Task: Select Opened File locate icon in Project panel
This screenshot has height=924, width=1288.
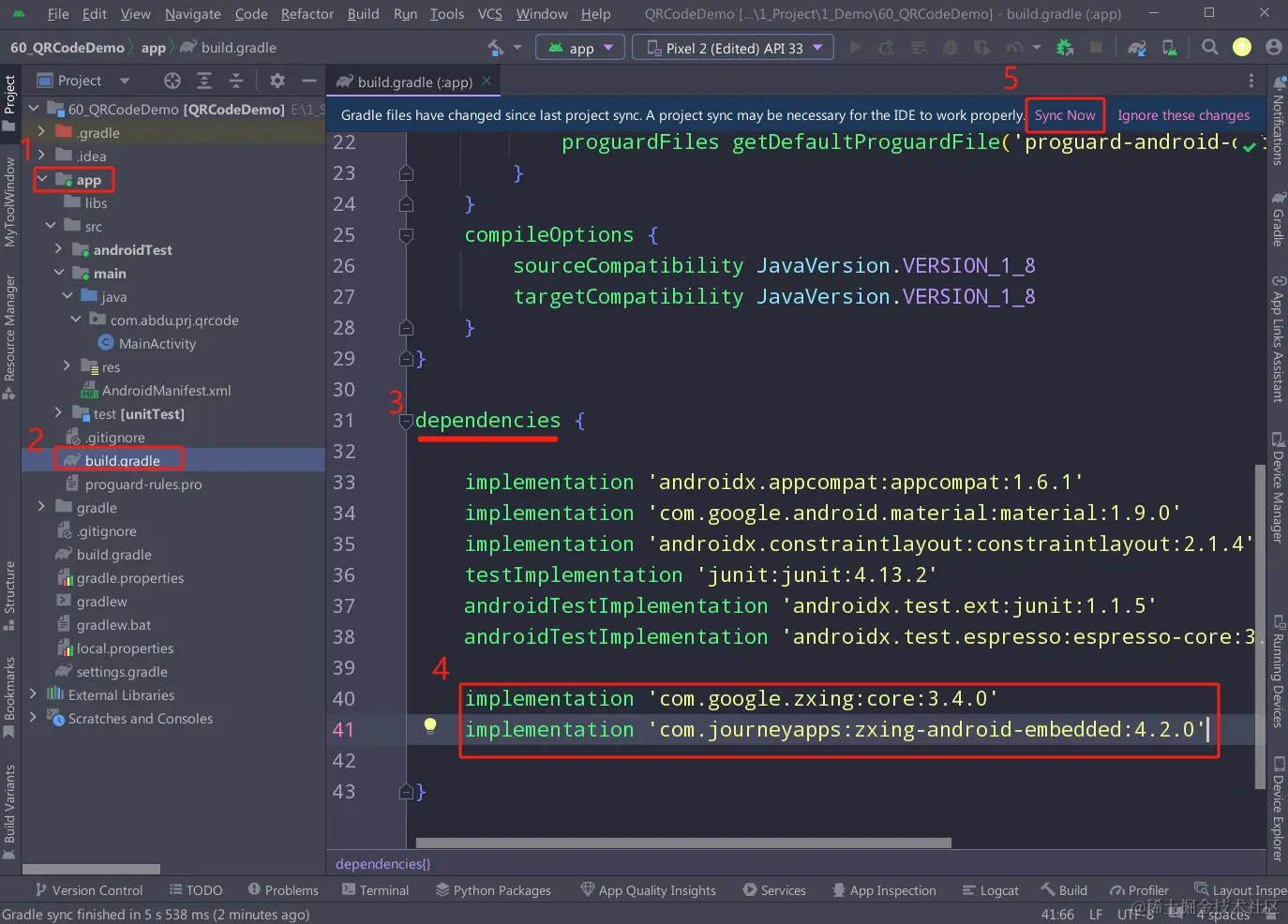Action: coord(172,81)
